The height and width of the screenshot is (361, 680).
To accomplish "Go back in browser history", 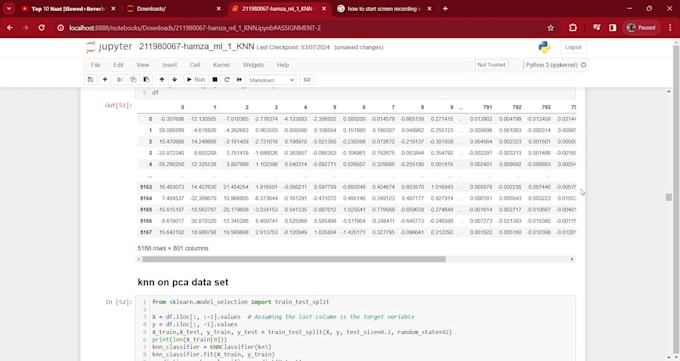I will click(x=10, y=28).
